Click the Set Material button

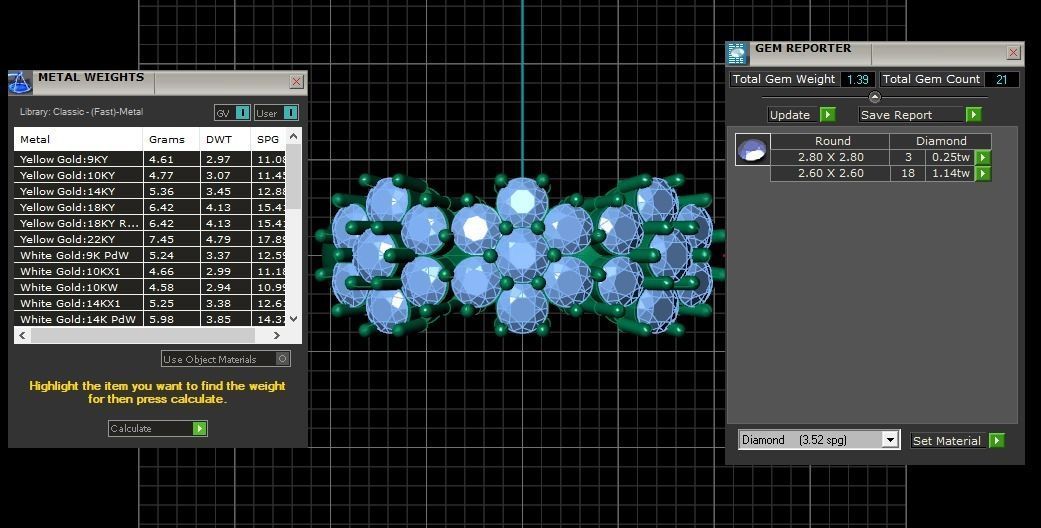tap(957, 440)
